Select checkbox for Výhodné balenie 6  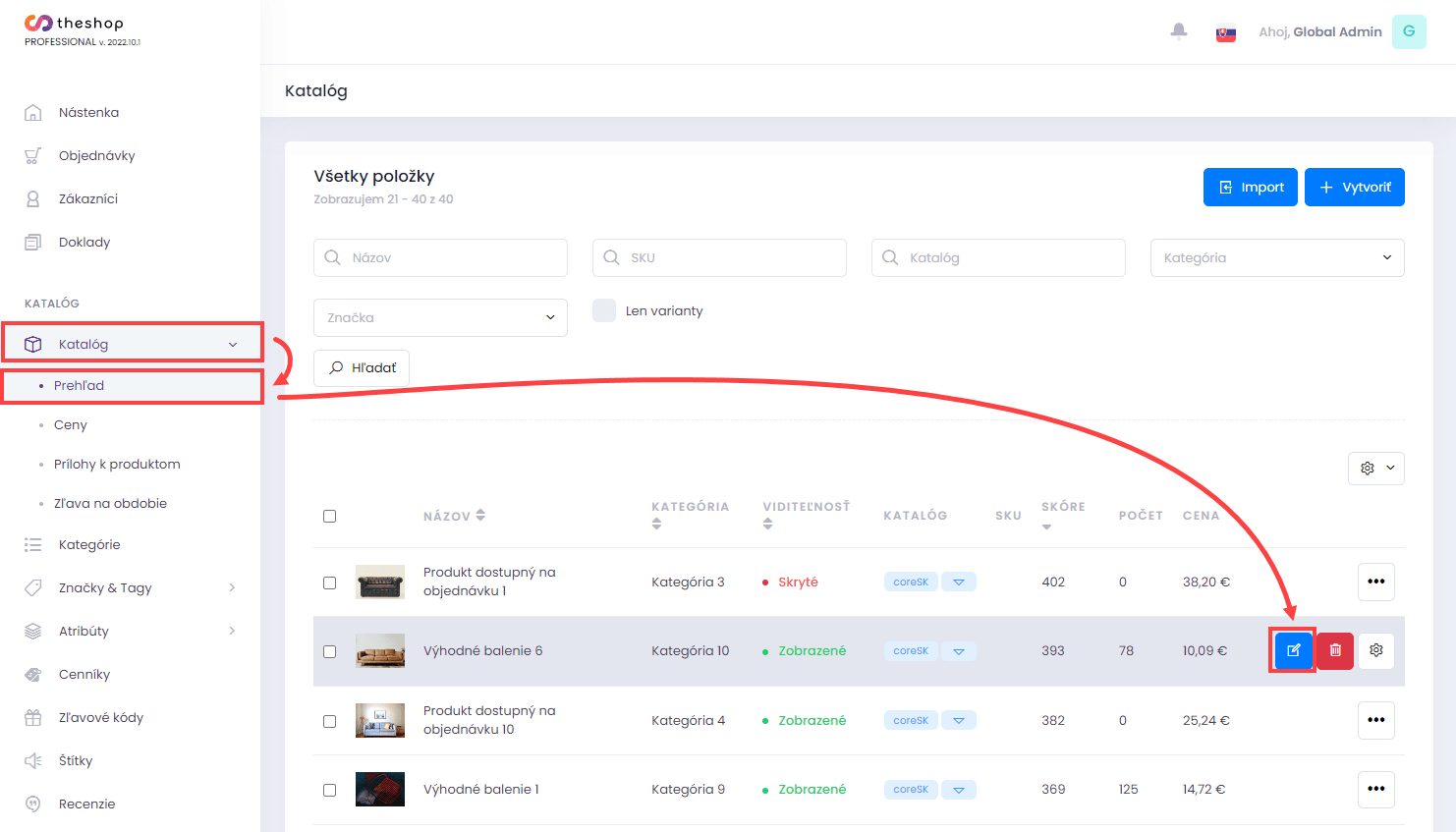pyautogui.click(x=330, y=651)
